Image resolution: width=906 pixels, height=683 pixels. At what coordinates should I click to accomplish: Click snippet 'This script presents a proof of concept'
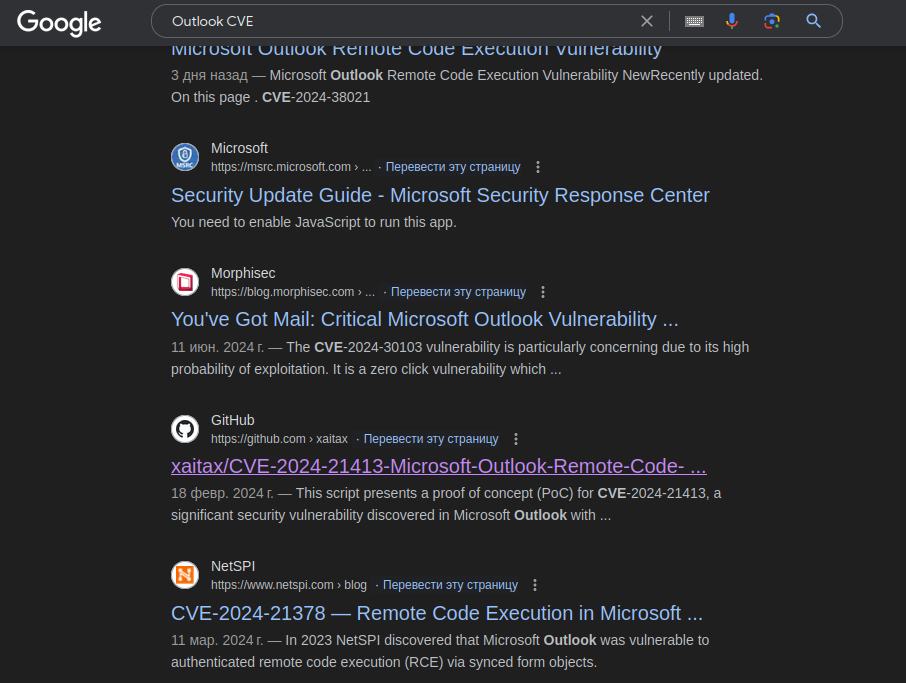point(446,504)
